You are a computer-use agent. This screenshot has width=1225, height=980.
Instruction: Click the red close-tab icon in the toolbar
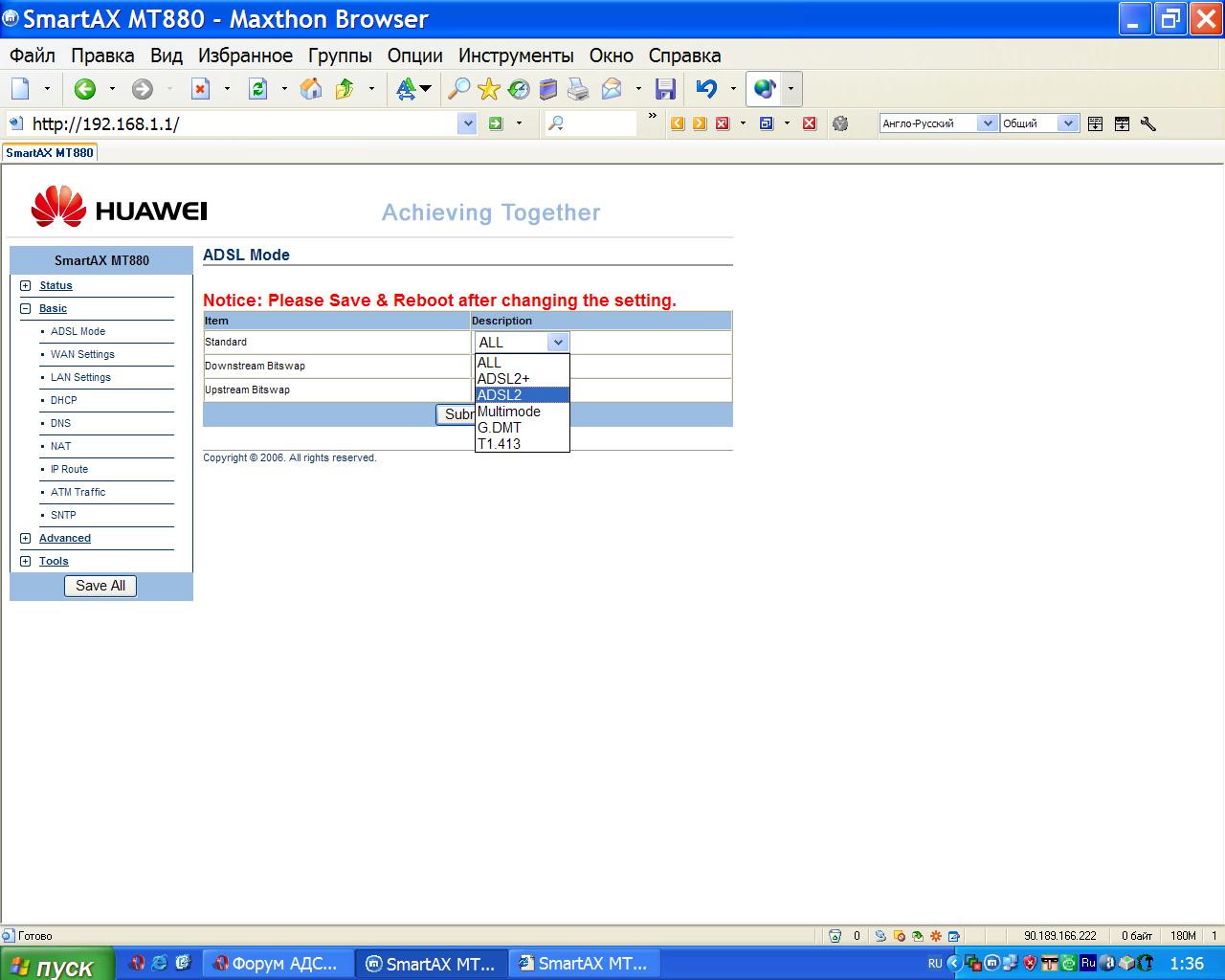tap(810, 123)
